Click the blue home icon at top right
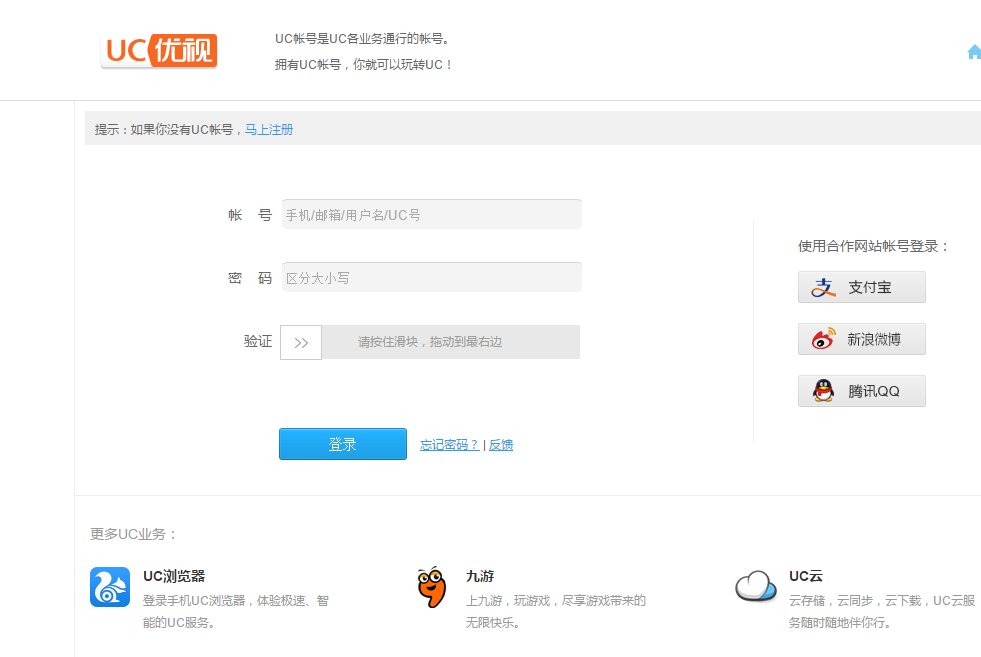Viewport: 981px width, 657px height. tap(973, 51)
